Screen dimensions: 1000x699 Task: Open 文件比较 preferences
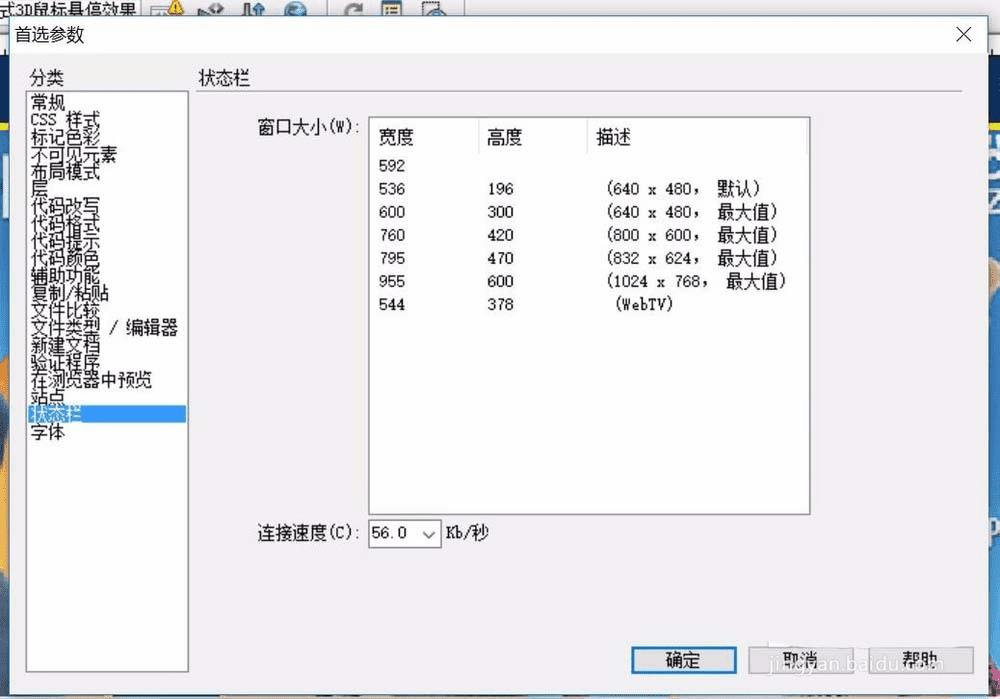tap(65, 310)
